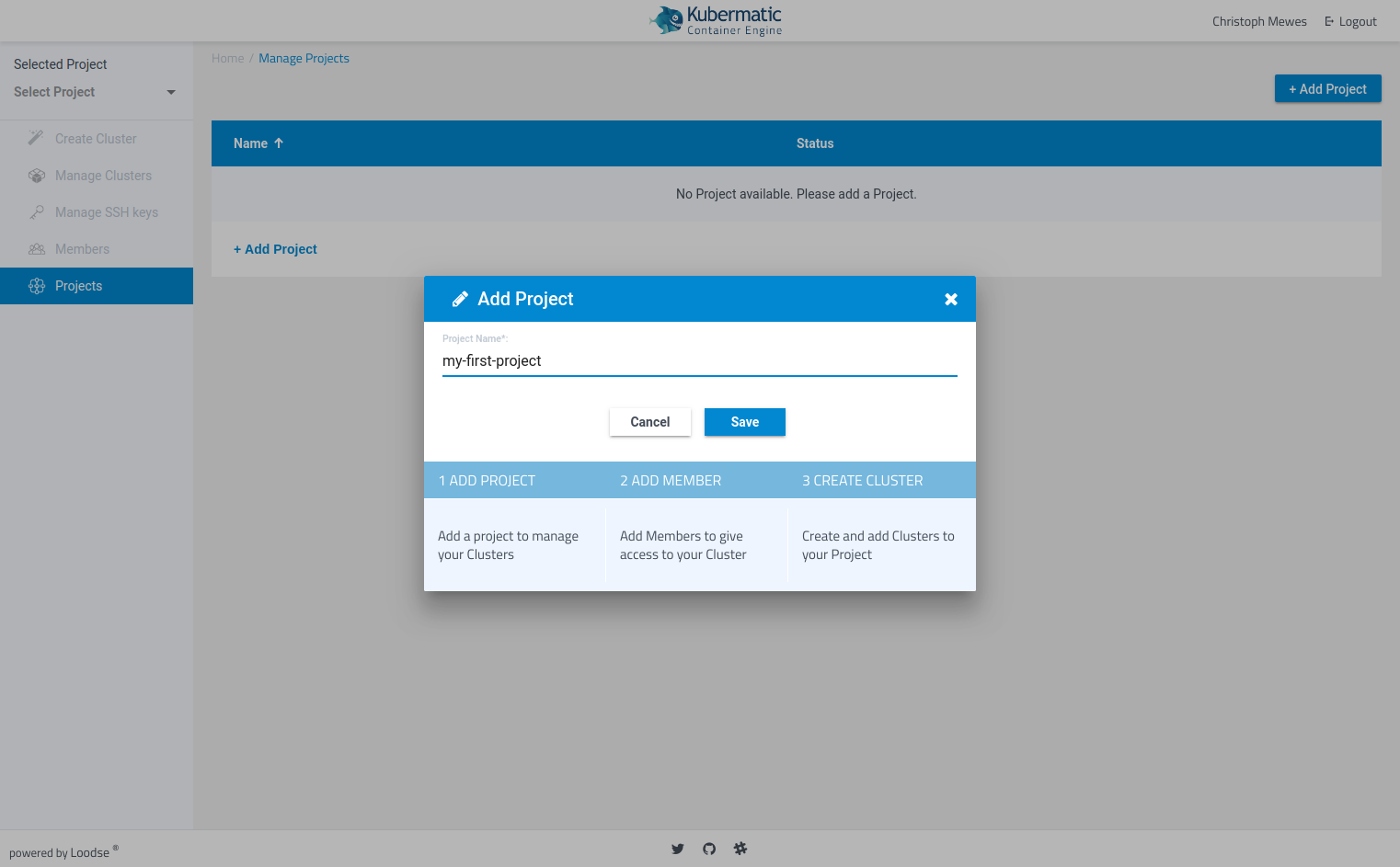The height and width of the screenshot is (867, 1400).
Task: Go to Manage Clusters in sidebar
Action: pos(97,176)
